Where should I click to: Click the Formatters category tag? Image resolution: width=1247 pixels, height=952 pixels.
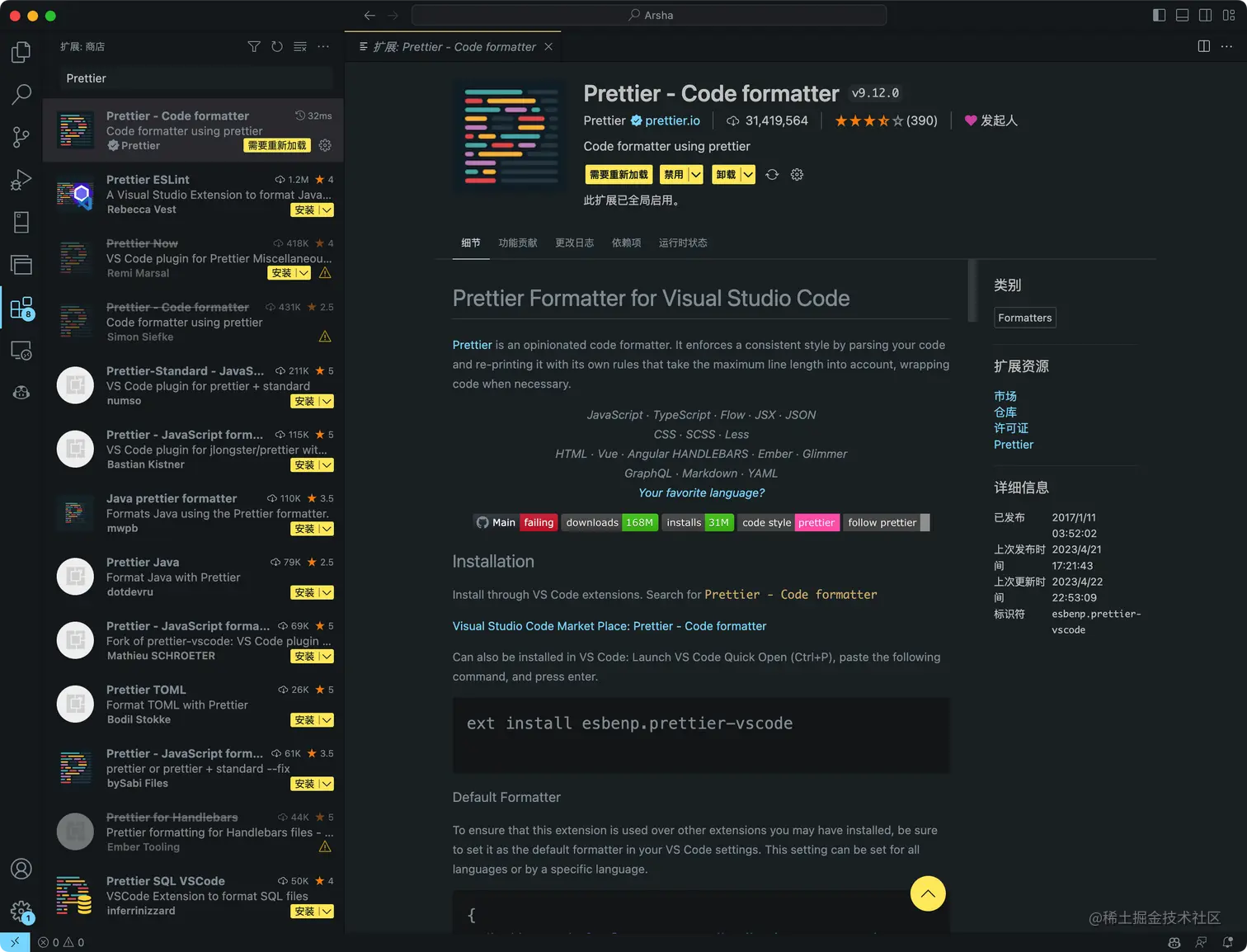1025,318
